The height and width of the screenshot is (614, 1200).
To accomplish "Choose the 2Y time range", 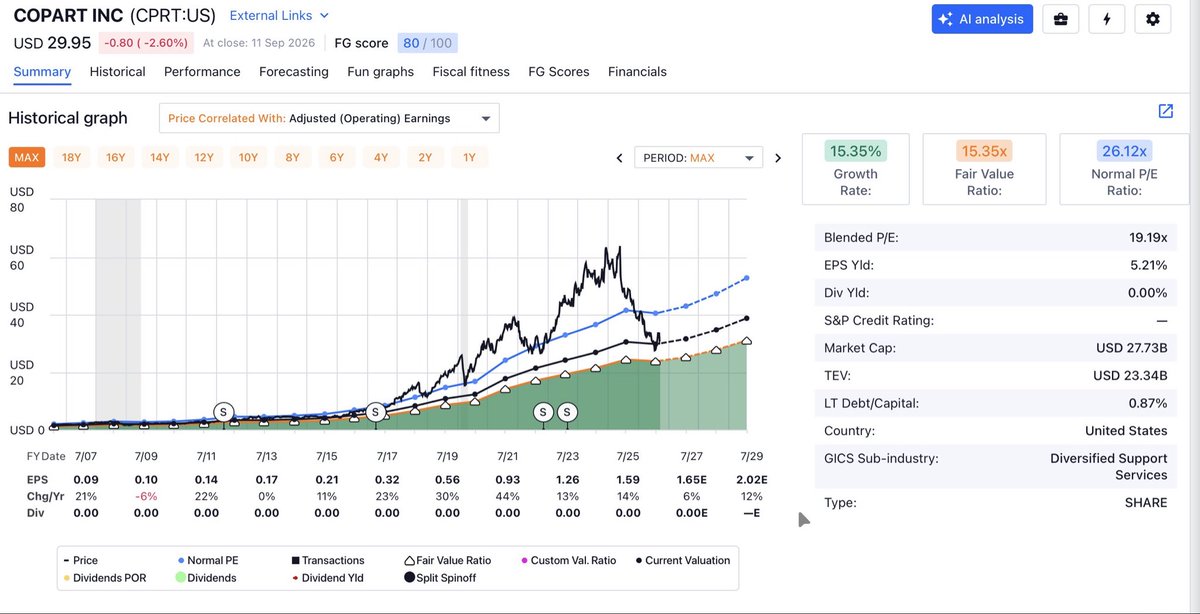I will coord(425,157).
